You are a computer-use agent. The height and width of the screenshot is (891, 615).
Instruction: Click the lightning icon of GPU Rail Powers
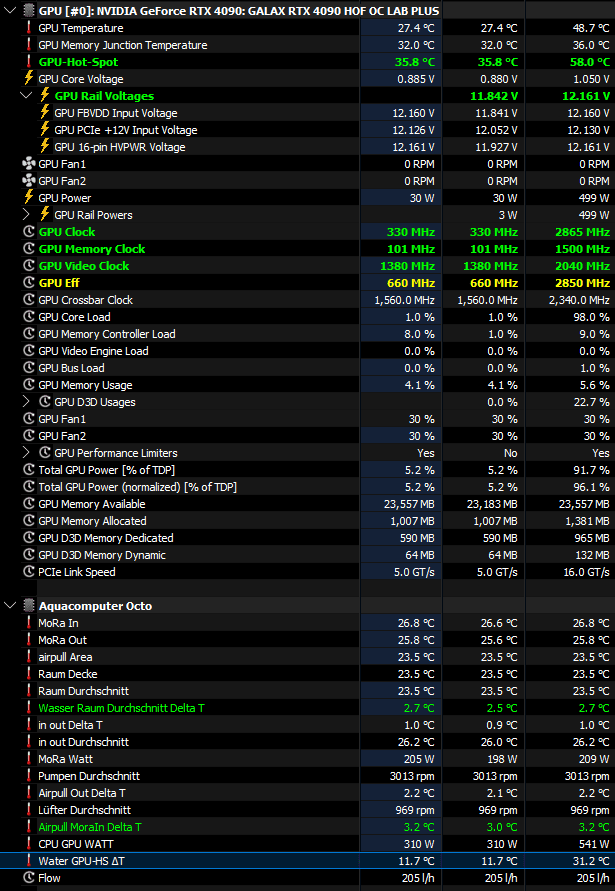[45, 215]
